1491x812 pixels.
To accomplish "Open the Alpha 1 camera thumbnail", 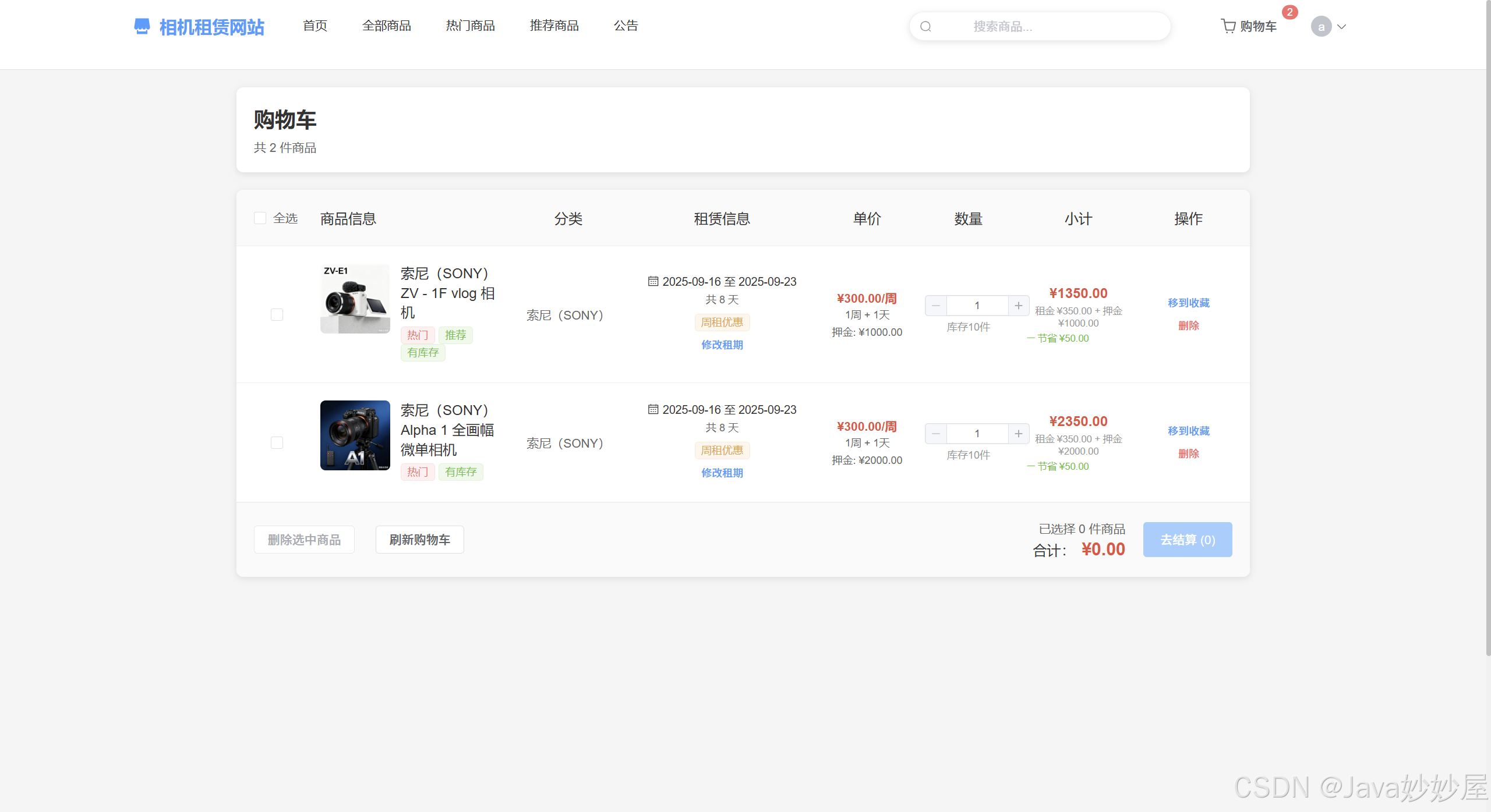I will [355, 435].
